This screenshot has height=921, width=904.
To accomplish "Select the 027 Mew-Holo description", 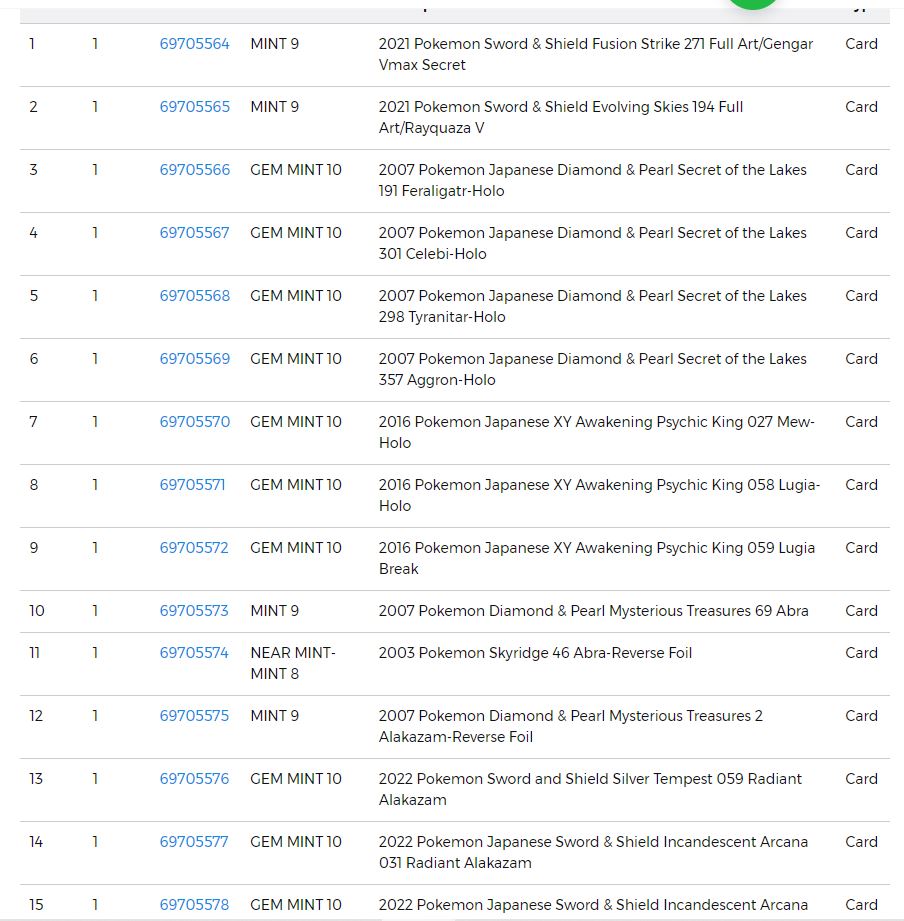I will pyautogui.click(x=597, y=432).
